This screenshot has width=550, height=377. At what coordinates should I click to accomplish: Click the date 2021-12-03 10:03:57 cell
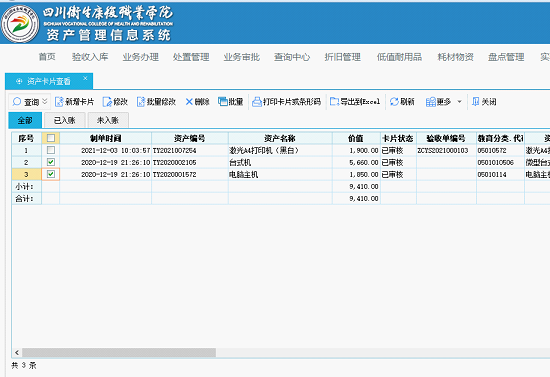[x=106, y=150]
